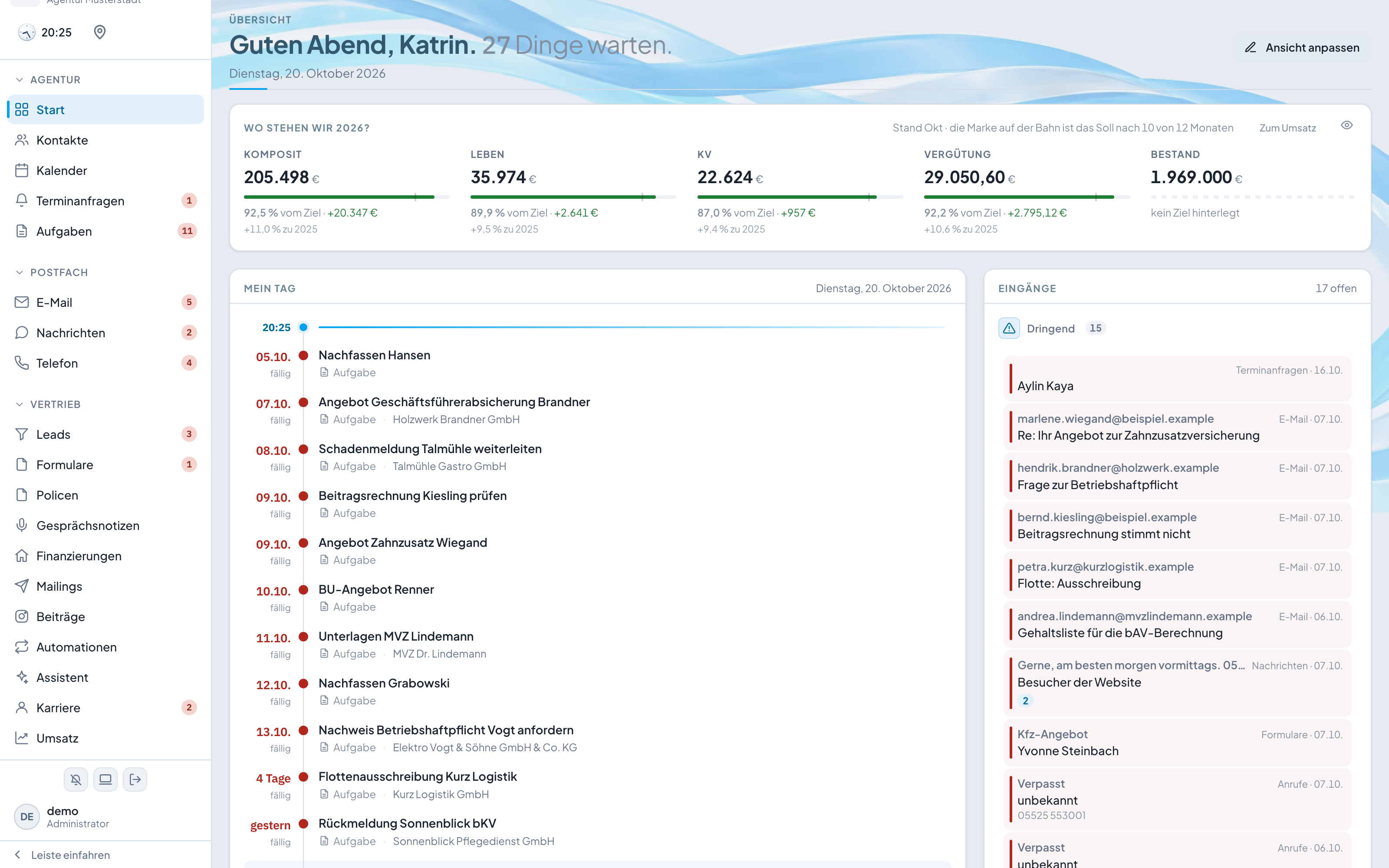1389x868 pixels.
Task: Select Start in the navigation
Action: pyautogui.click(x=105, y=110)
